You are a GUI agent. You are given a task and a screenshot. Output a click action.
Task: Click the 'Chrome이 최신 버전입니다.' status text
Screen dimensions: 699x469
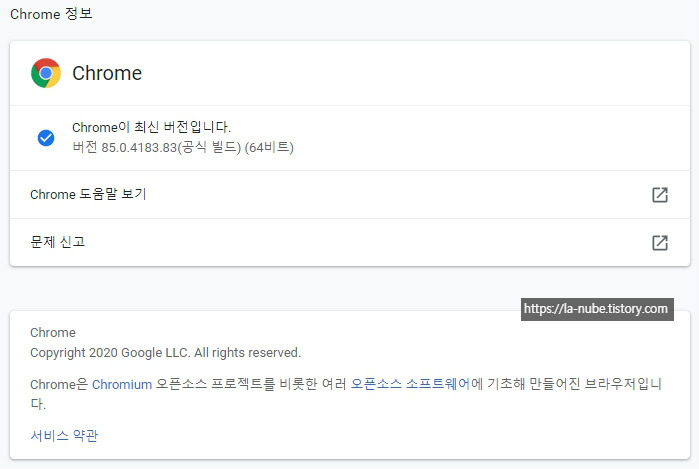(x=152, y=128)
